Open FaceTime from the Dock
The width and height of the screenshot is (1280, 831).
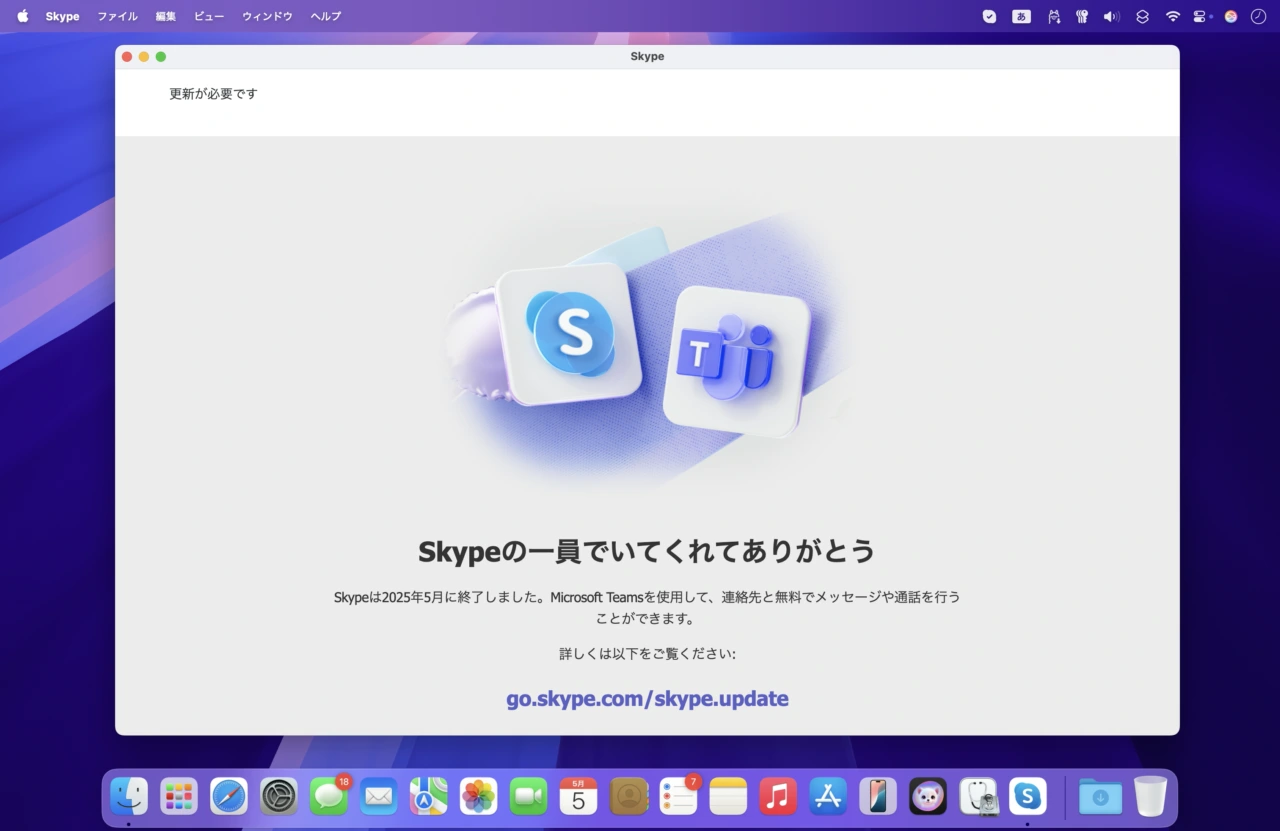pos(529,796)
